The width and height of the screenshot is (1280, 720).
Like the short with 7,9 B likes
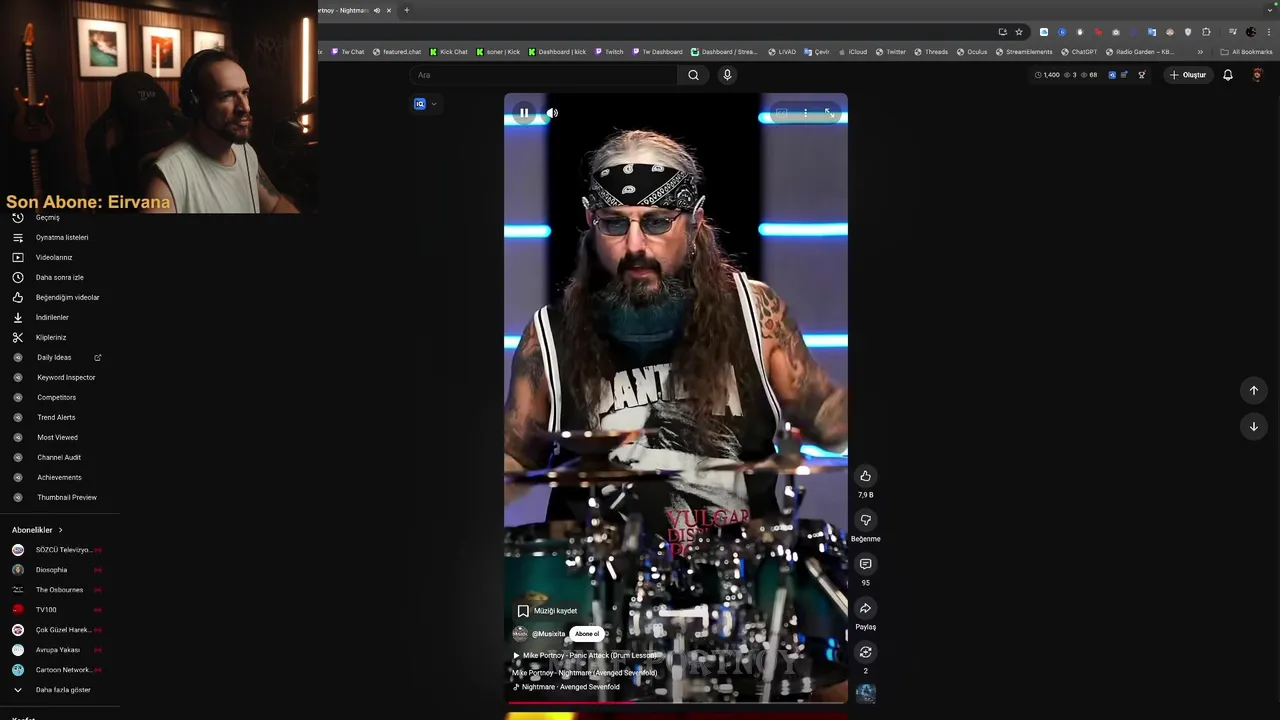pos(865,476)
